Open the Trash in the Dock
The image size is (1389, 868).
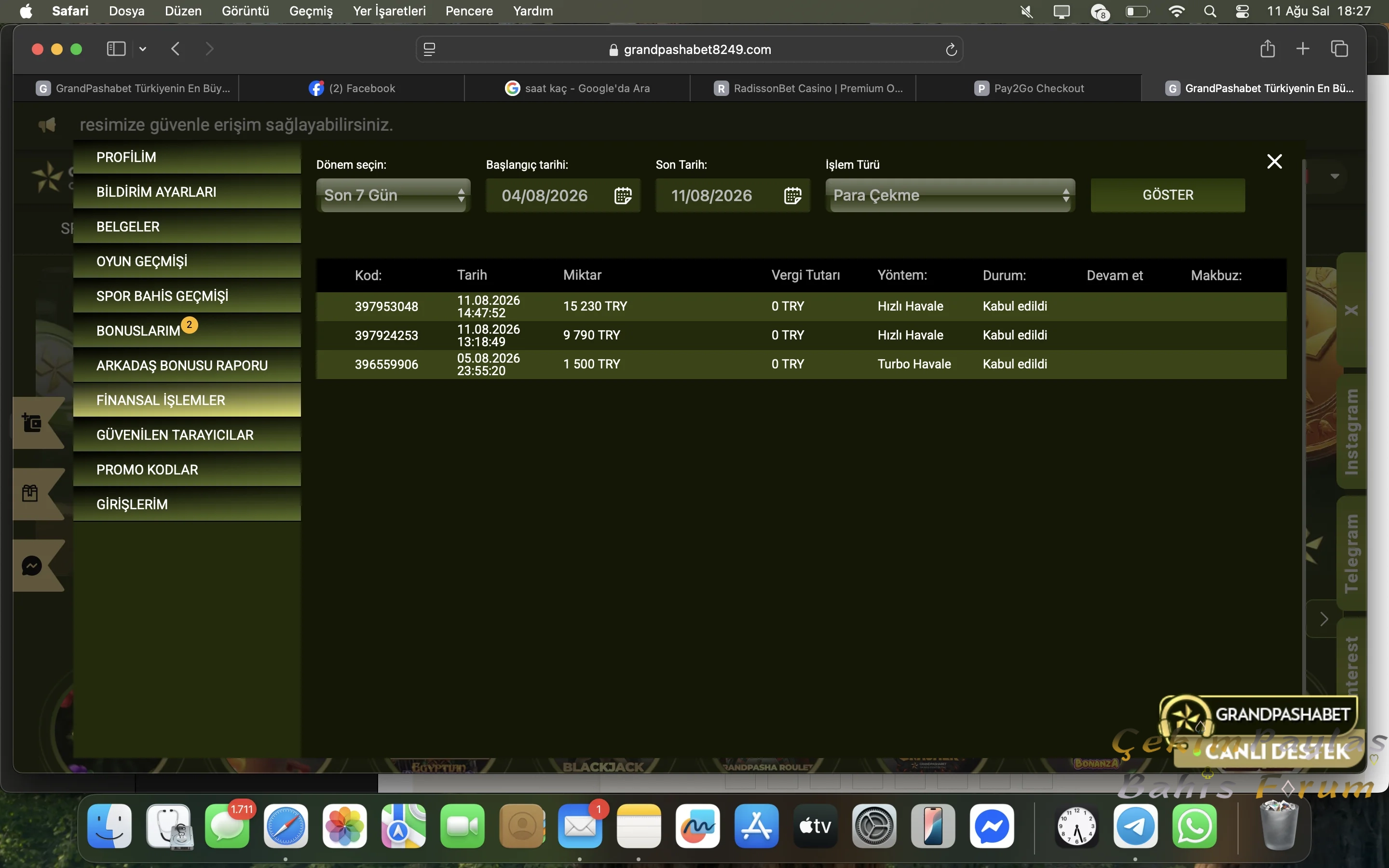click(1279, 826)
